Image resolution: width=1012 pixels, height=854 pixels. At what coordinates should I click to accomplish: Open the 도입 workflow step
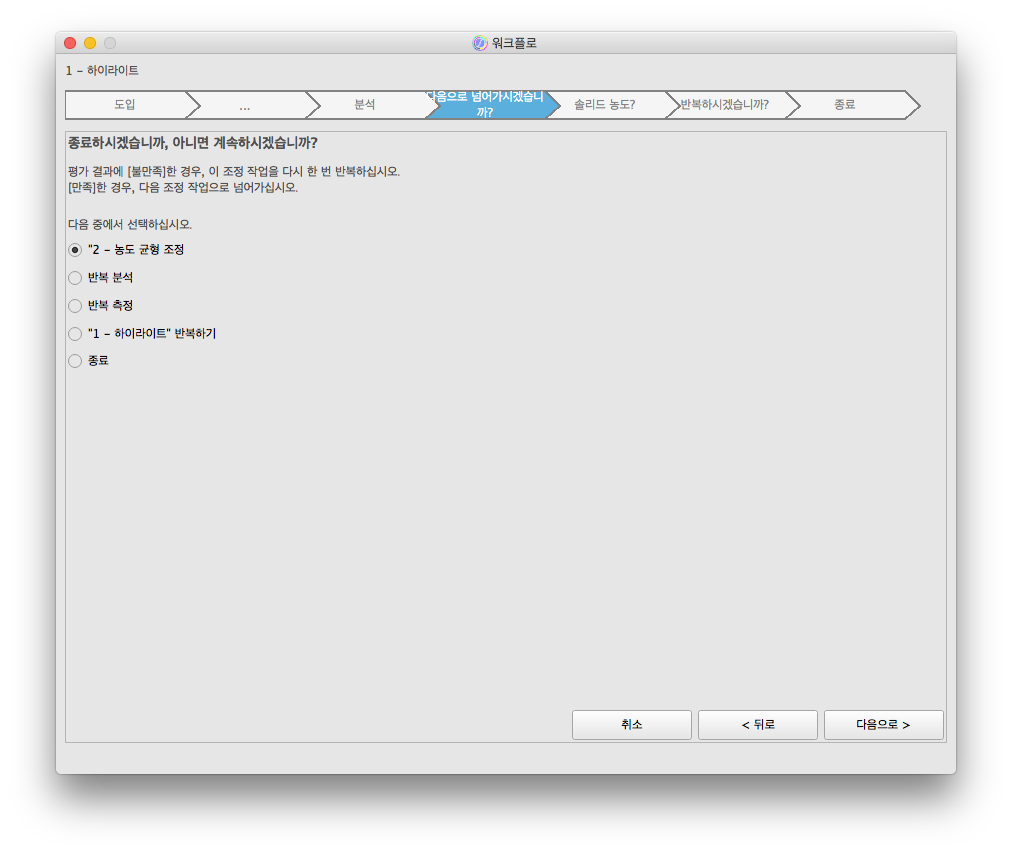pyautogui.click(x=125, y=105)
